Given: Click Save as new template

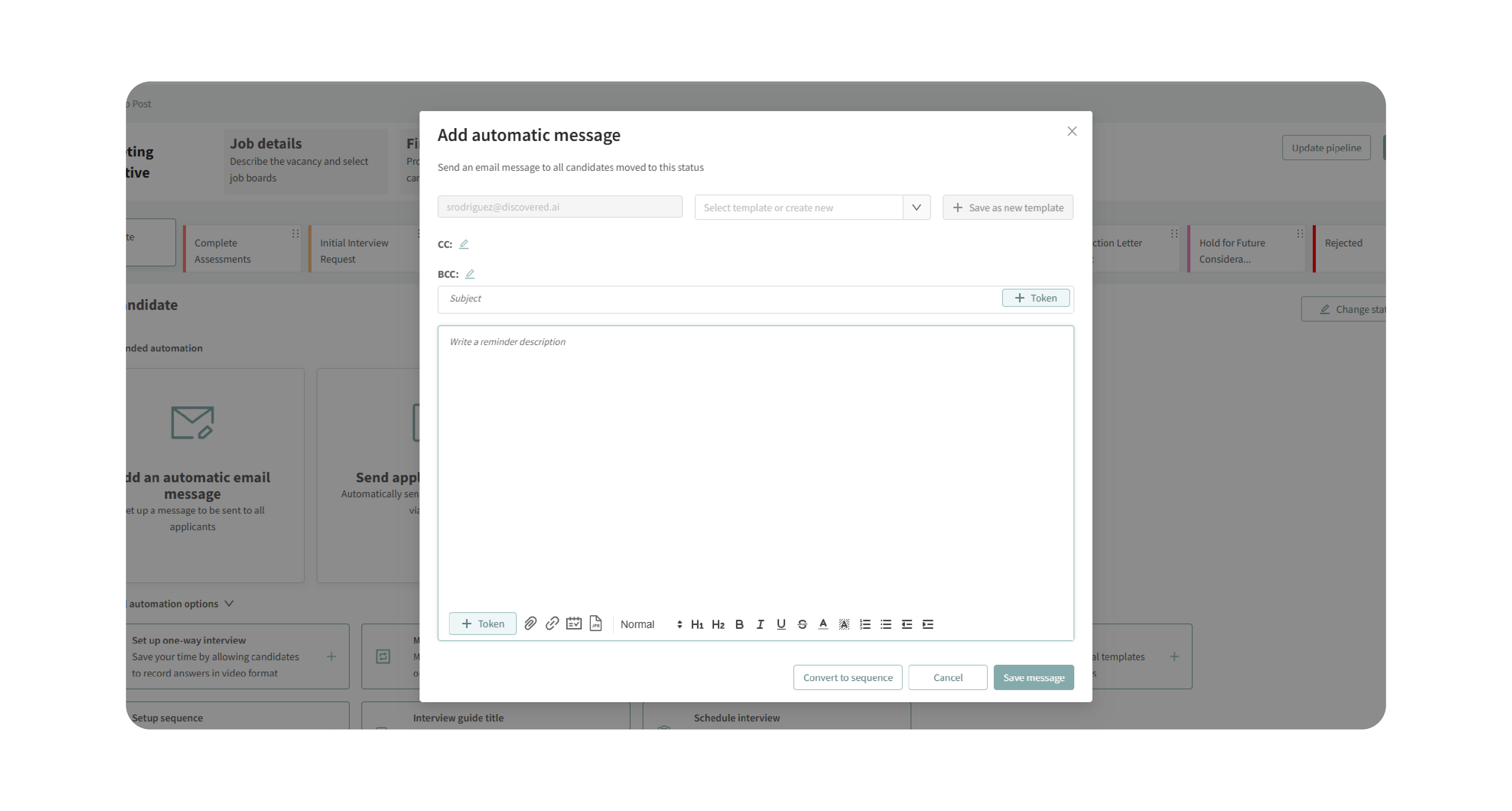Looking at the screenshot, I should click(1008, 207).
